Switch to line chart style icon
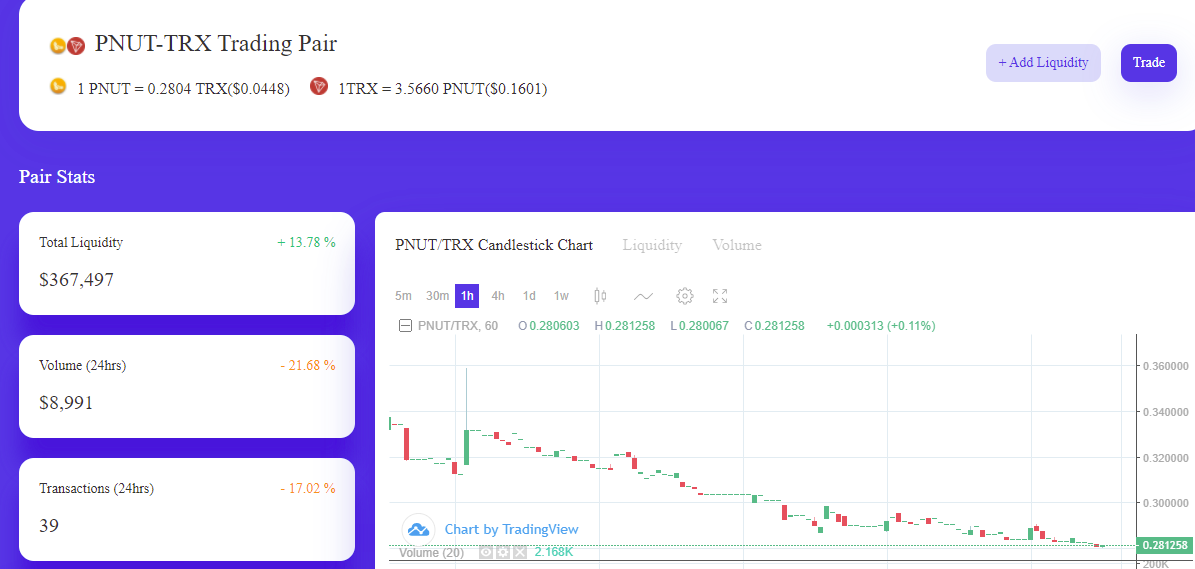The image size is (1195, 569). (643, 296)
